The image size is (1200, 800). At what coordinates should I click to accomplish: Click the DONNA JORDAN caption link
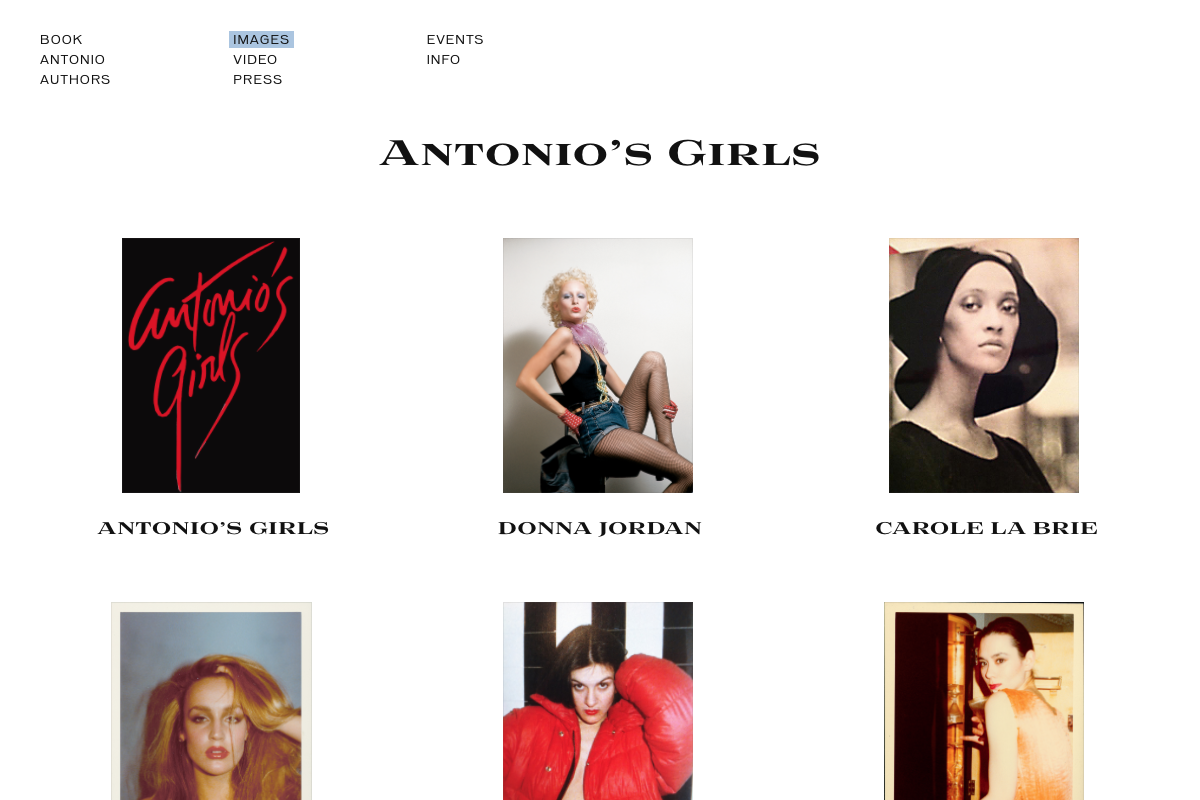600,528
